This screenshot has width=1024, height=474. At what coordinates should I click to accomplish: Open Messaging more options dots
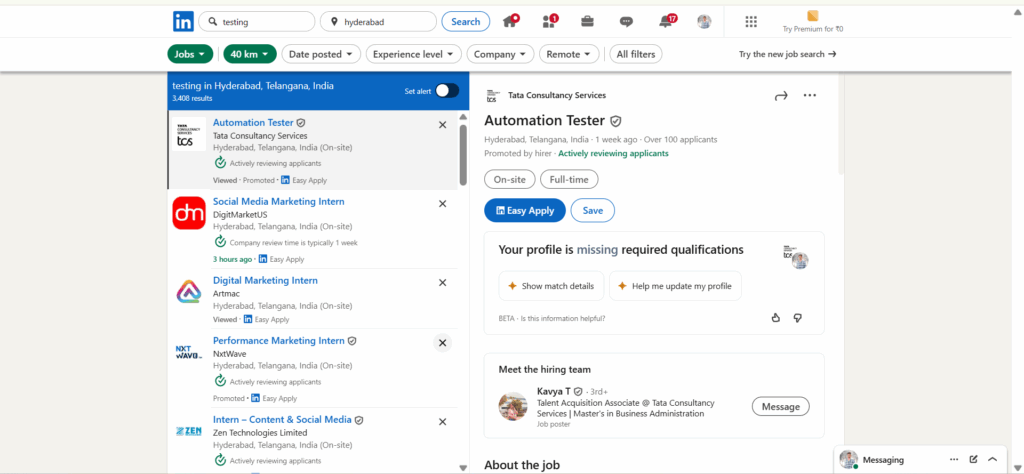(x=954, y=459)
